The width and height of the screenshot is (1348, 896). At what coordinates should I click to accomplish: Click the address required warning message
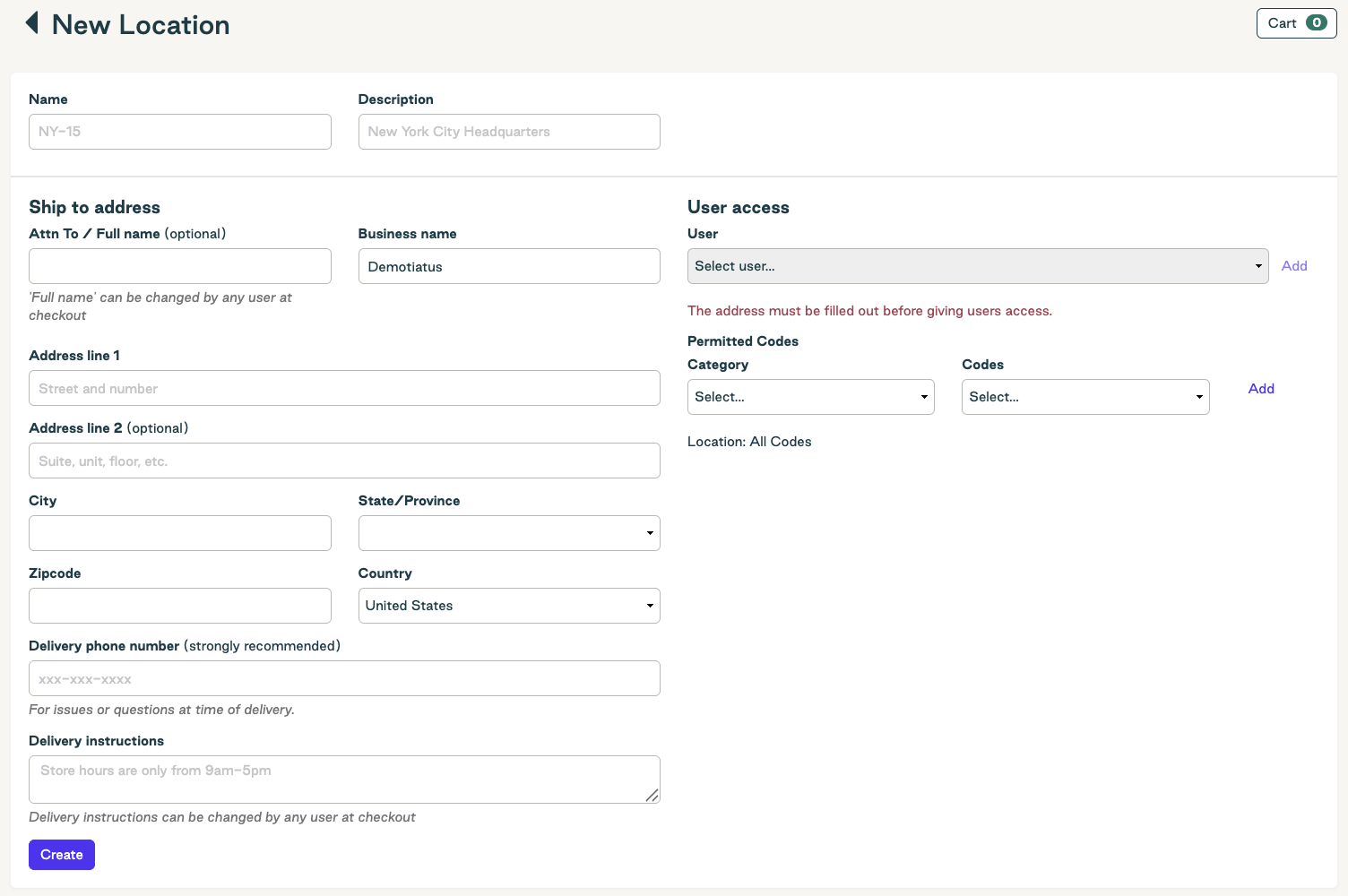coord(869,311)
